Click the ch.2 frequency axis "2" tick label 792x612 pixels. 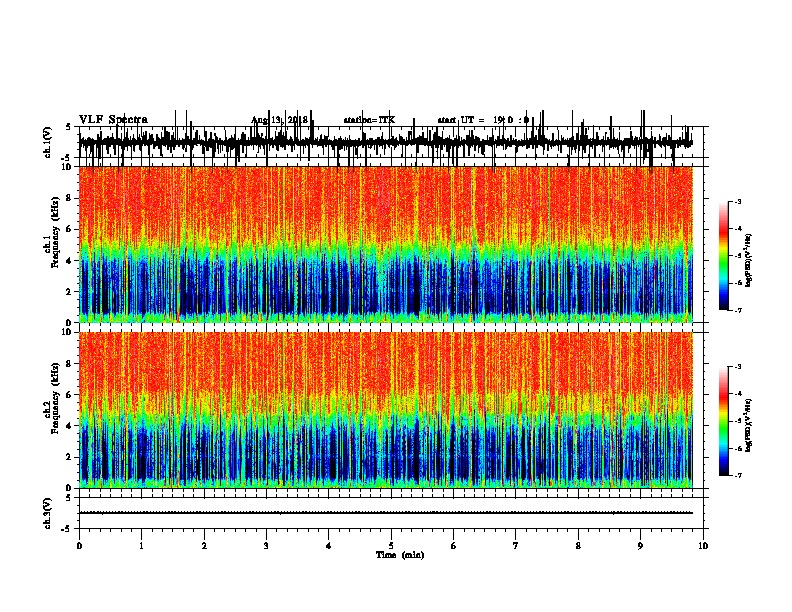tap(70, 457)
